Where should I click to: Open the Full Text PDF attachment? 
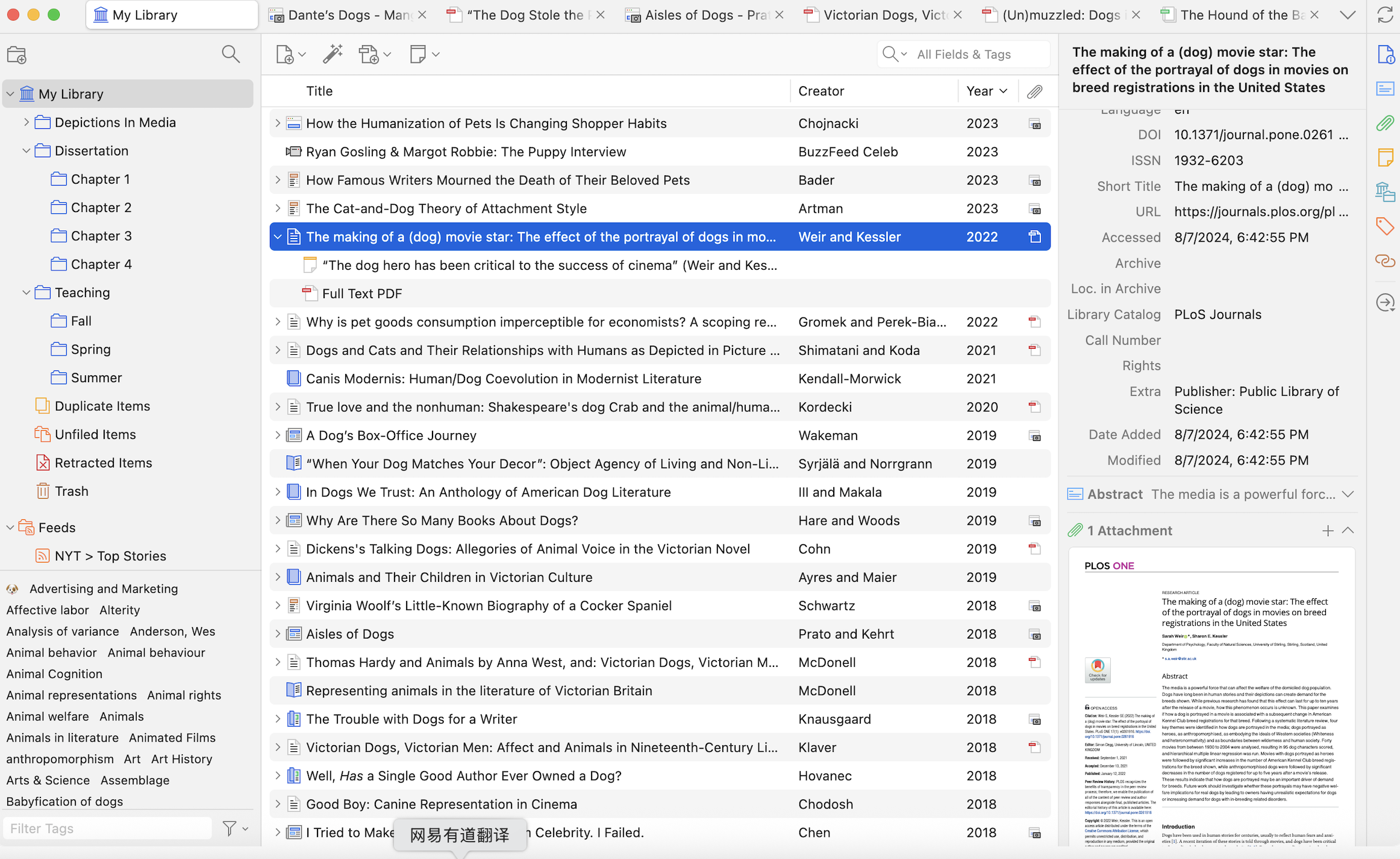(x=361, y=293)
